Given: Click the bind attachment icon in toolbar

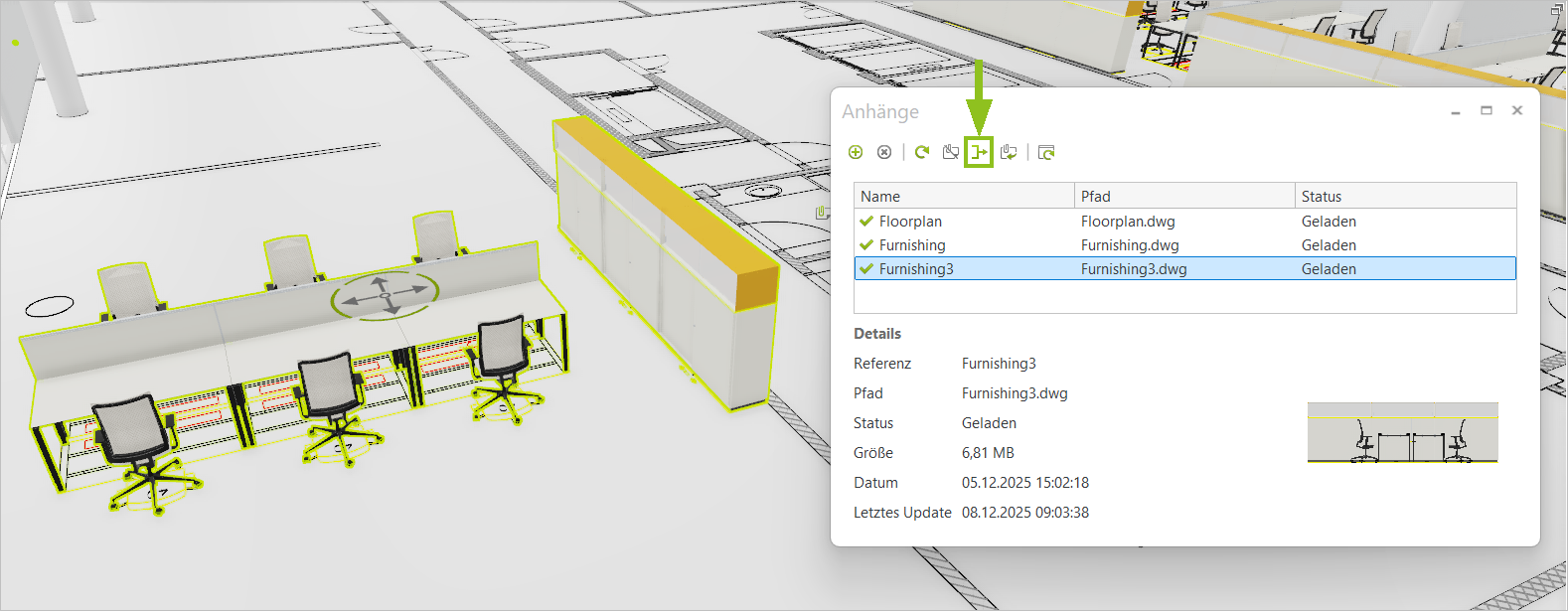Looking at the screenshot, I should pyautogui.click(x=979, y=152).
